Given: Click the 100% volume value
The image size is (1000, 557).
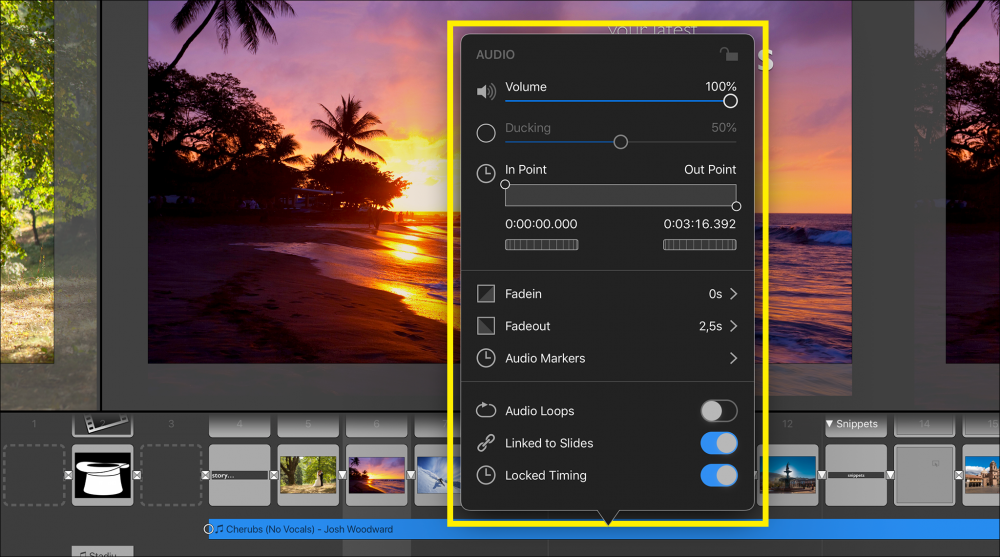Looking at the screenshot, I should [721, 86].
